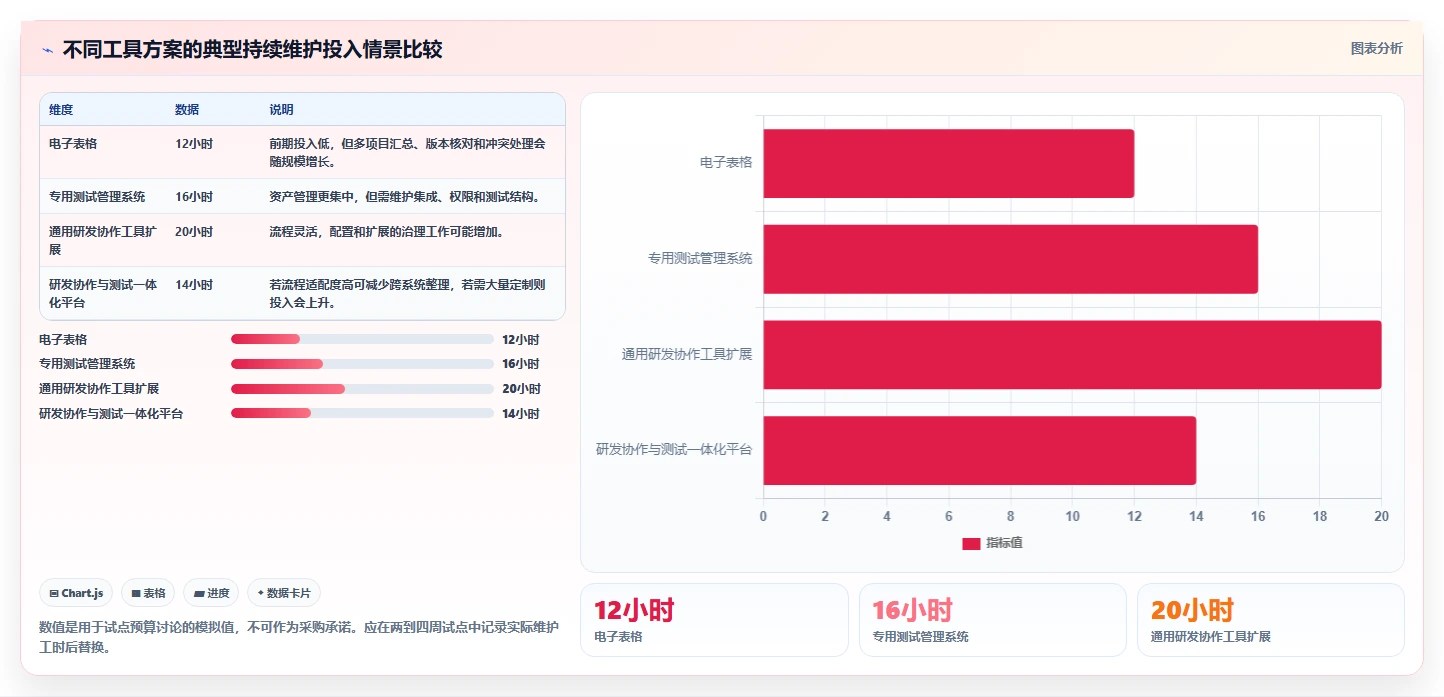Click the description starting 资产管理更集中
1444x697 pixels.
tap(405, 197)
